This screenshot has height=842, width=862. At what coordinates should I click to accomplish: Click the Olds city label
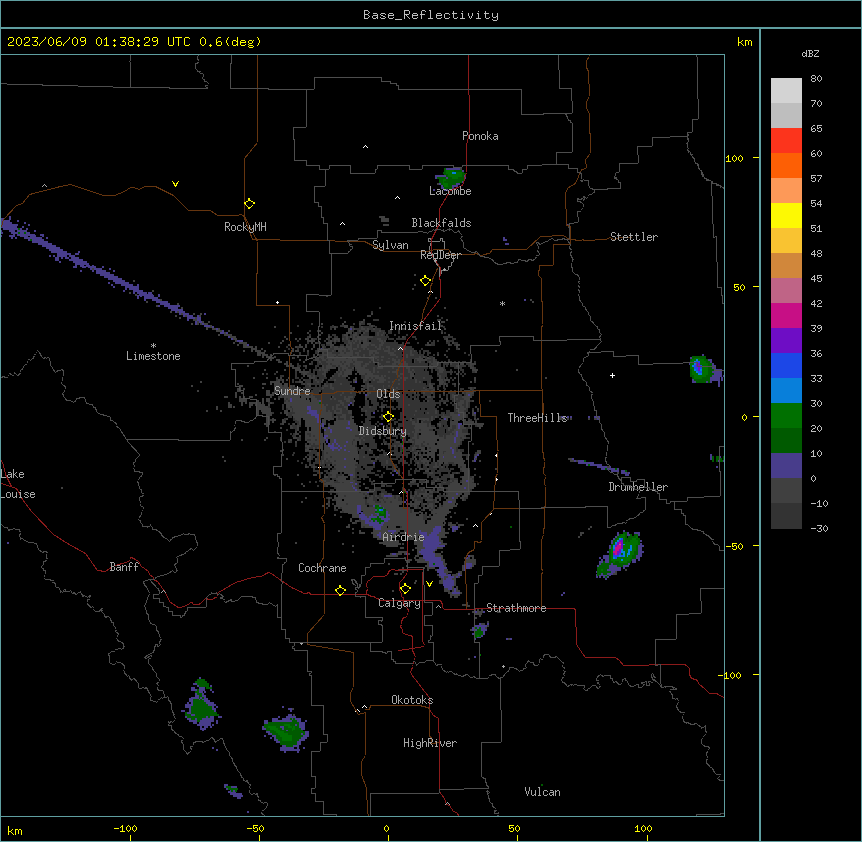[388, 394]
